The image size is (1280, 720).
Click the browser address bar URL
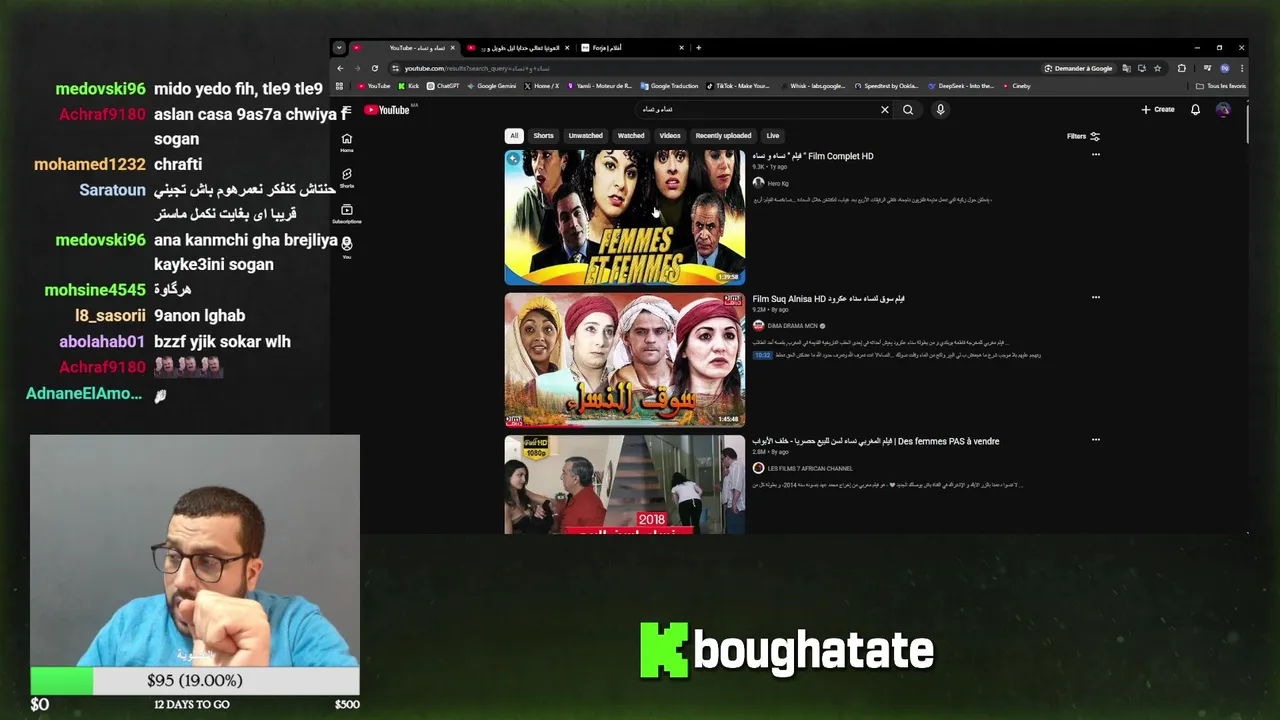477,68
